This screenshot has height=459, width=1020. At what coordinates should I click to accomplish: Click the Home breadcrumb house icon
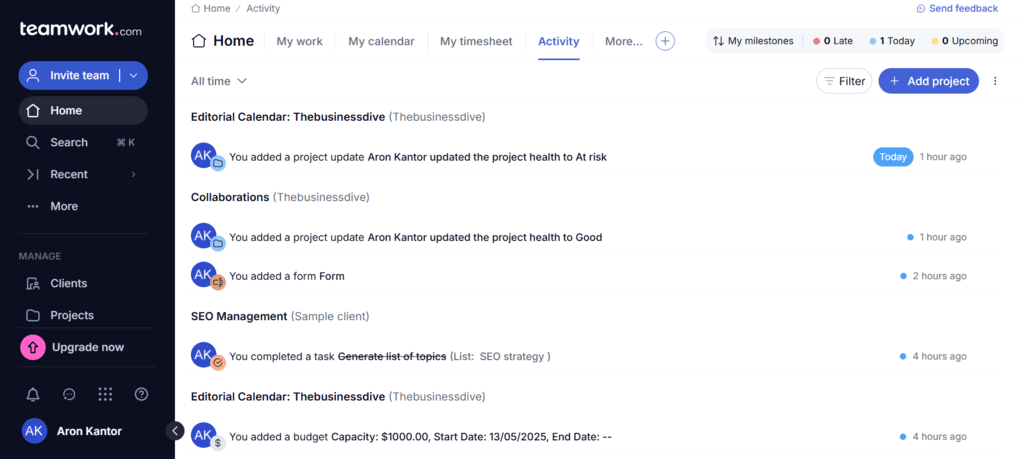point(196,8)
